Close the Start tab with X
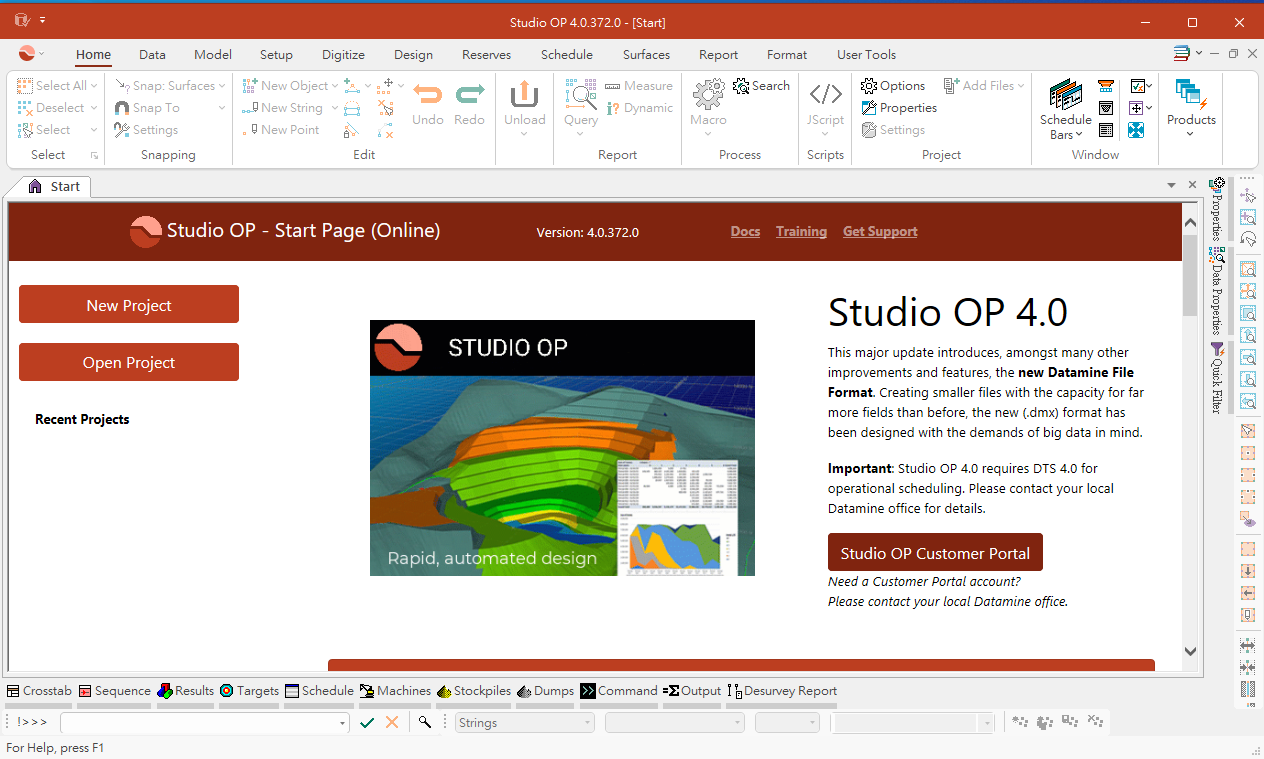 click(1192, 185)
